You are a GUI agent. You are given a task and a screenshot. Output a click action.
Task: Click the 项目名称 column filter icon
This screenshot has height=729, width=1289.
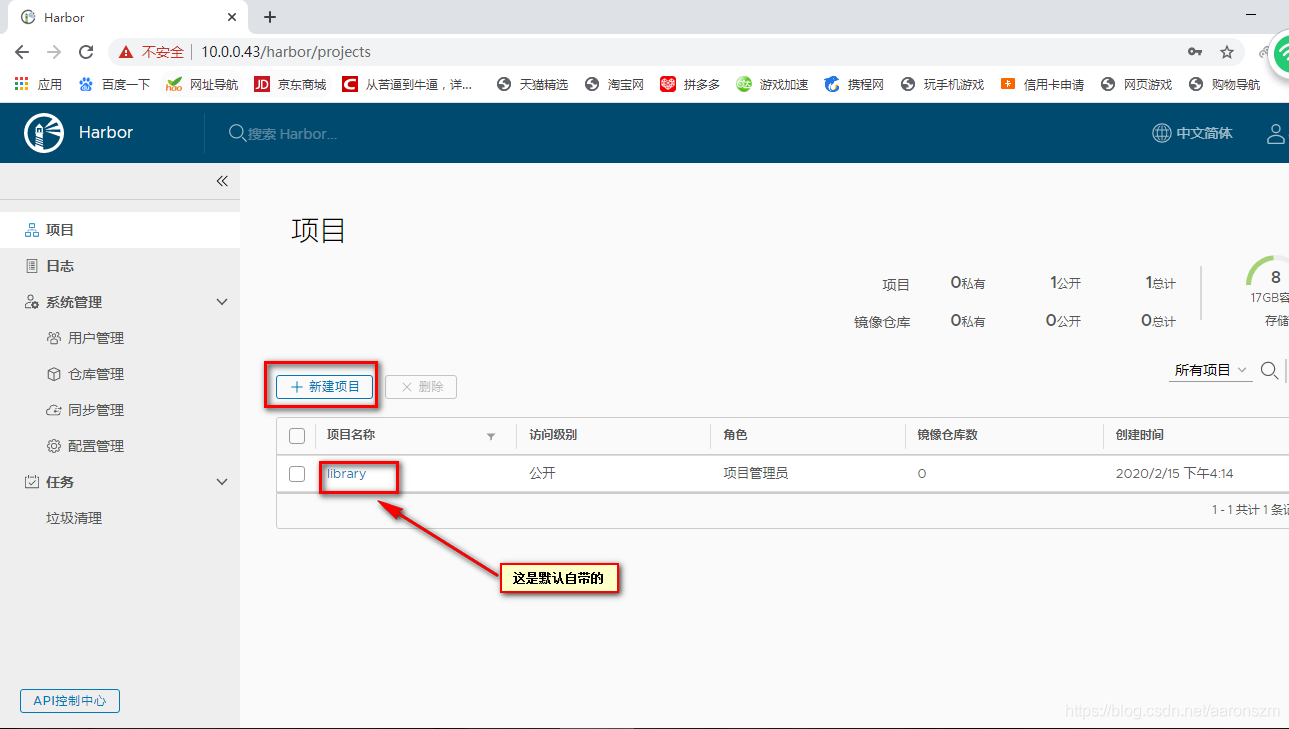coord(491,436)
